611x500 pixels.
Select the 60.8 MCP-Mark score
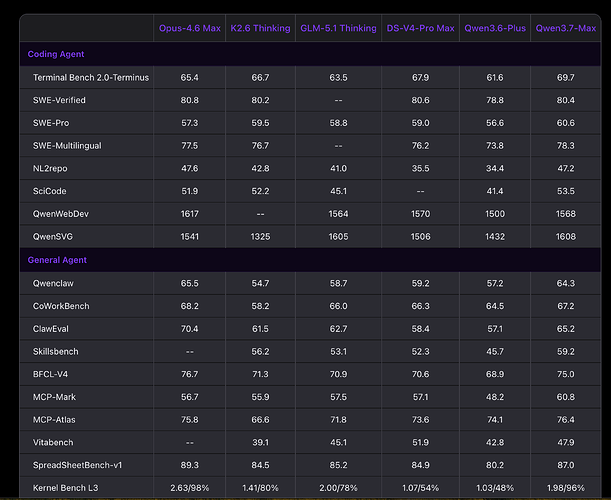[x=566, y=397]
